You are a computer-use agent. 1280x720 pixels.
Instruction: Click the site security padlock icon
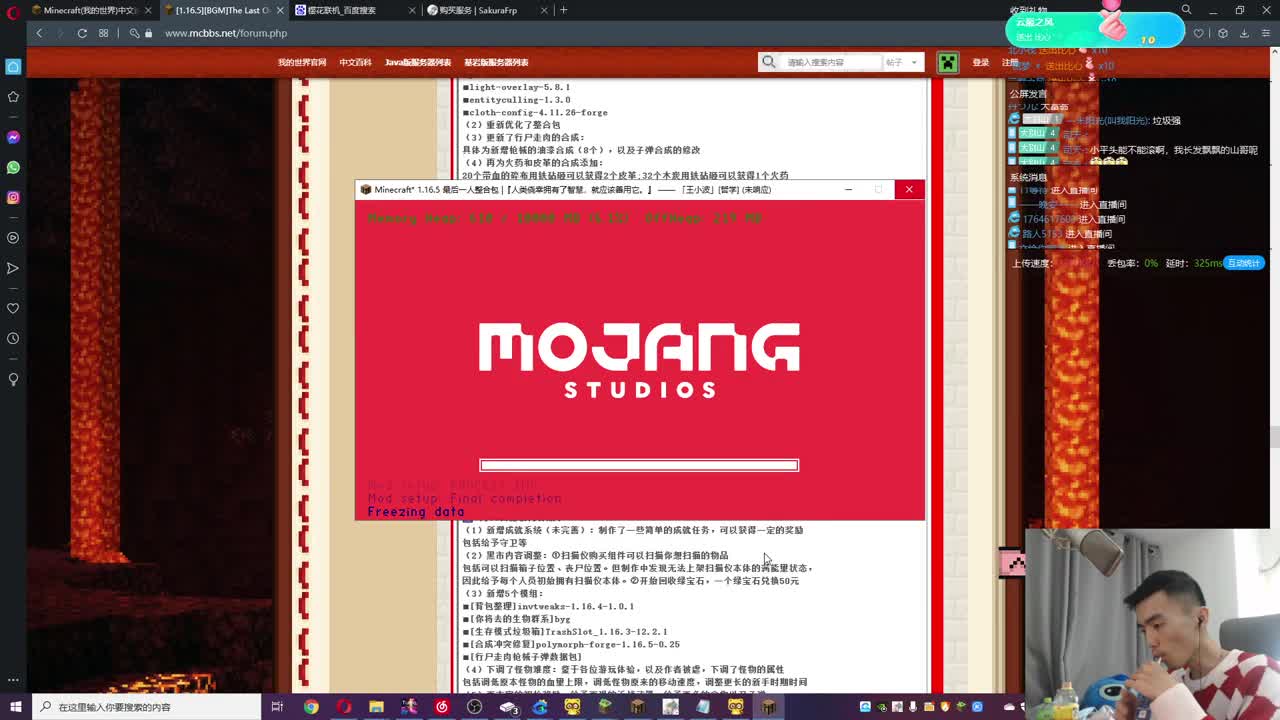coord(148,33)
